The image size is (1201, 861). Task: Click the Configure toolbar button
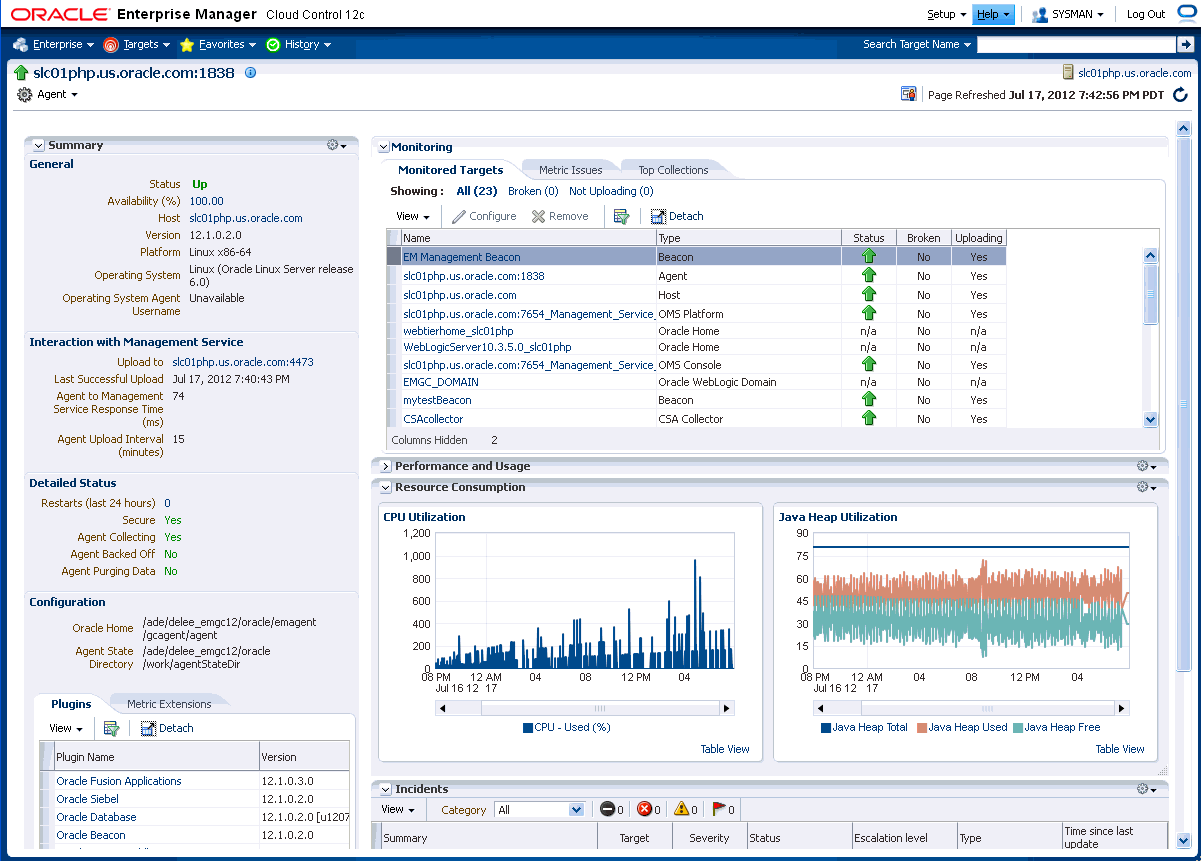coord(484,216)
